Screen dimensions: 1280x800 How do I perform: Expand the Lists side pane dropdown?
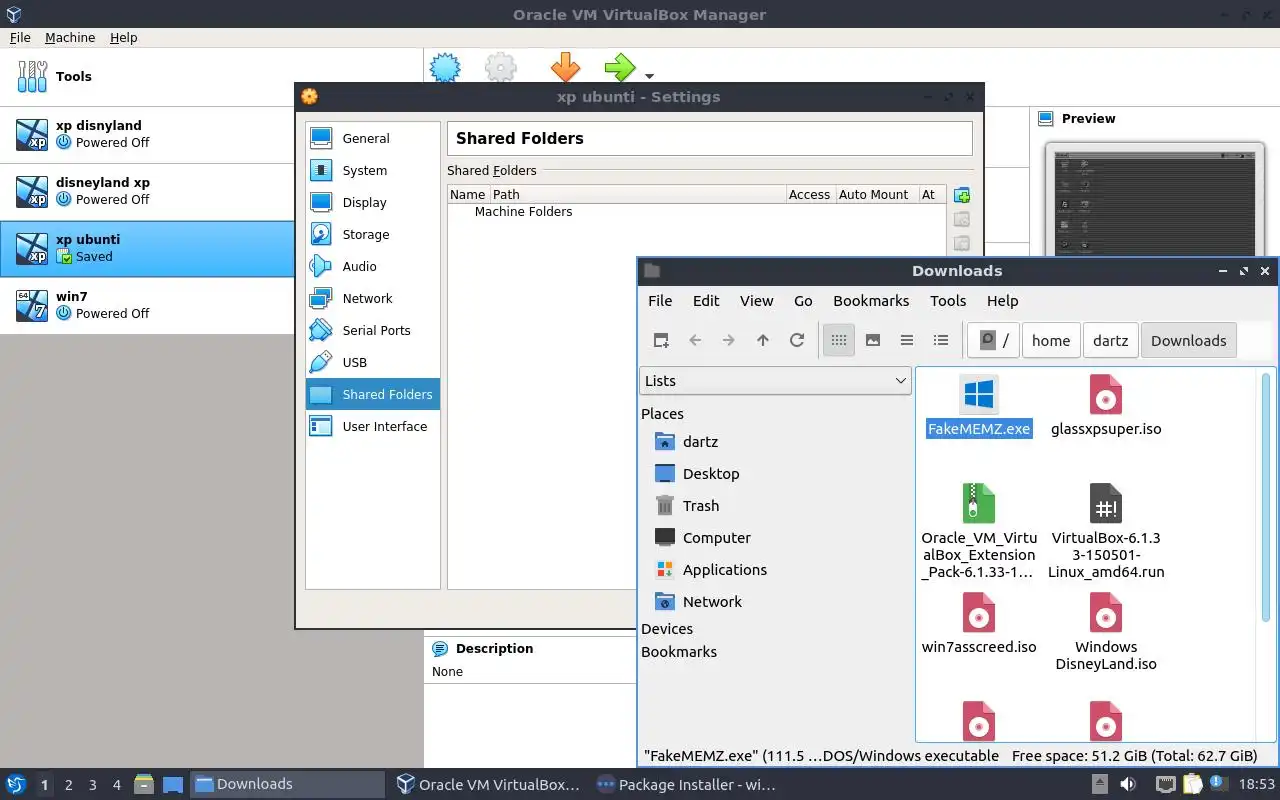pos(775,380)
